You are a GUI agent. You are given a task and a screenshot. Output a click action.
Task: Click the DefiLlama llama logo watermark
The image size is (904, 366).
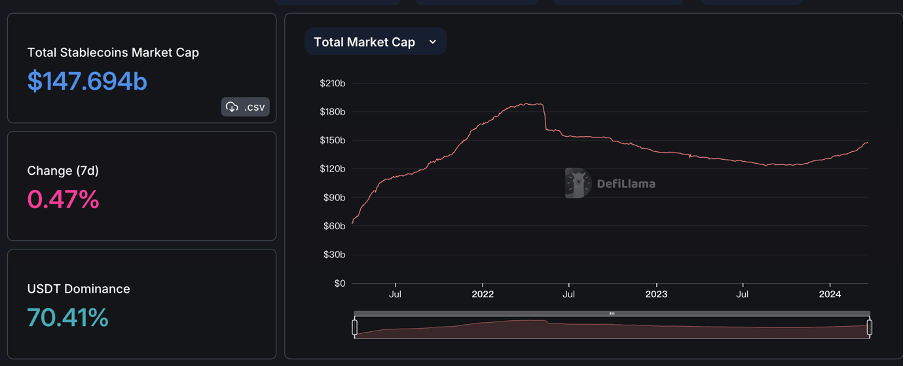[x=578, y=183]
